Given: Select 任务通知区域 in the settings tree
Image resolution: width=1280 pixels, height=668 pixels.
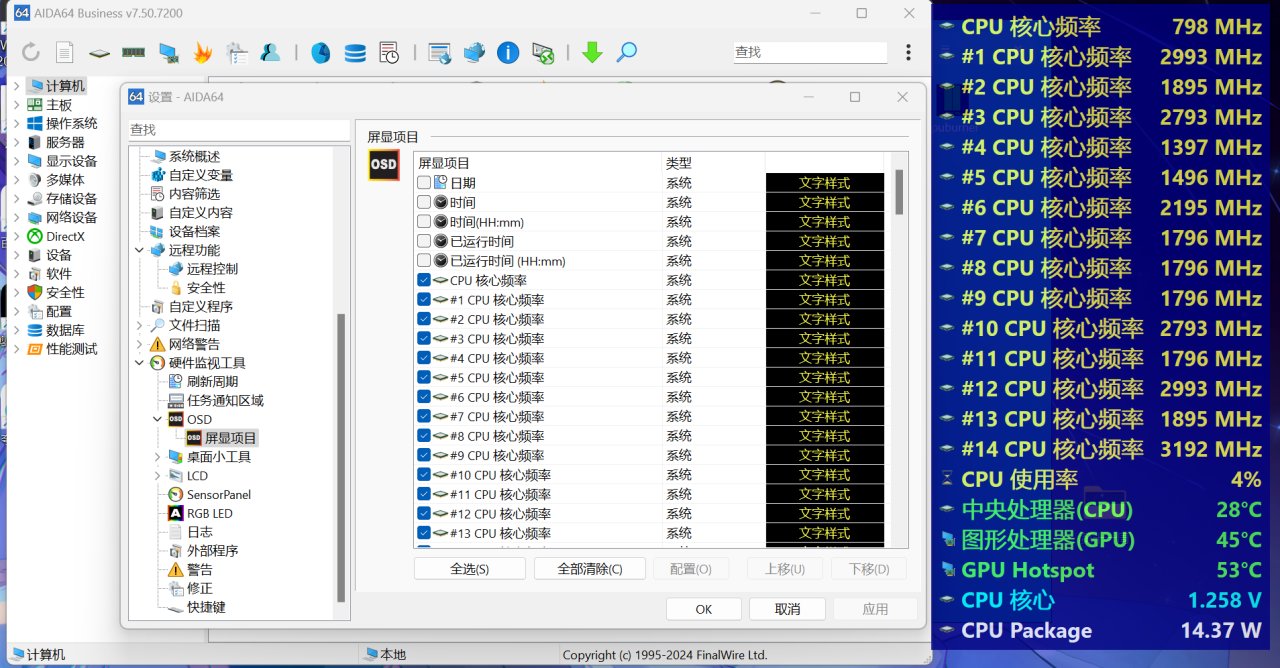Looking at the screenshot, I should pyautogui.click(x=225, y=400).
